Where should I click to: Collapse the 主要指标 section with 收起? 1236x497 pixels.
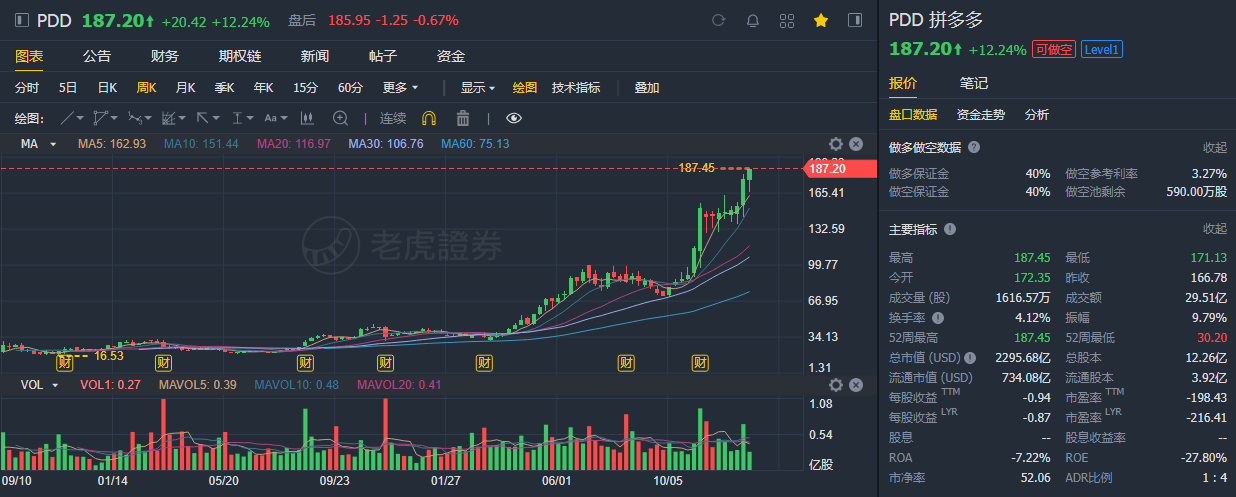coord(1214,229)
